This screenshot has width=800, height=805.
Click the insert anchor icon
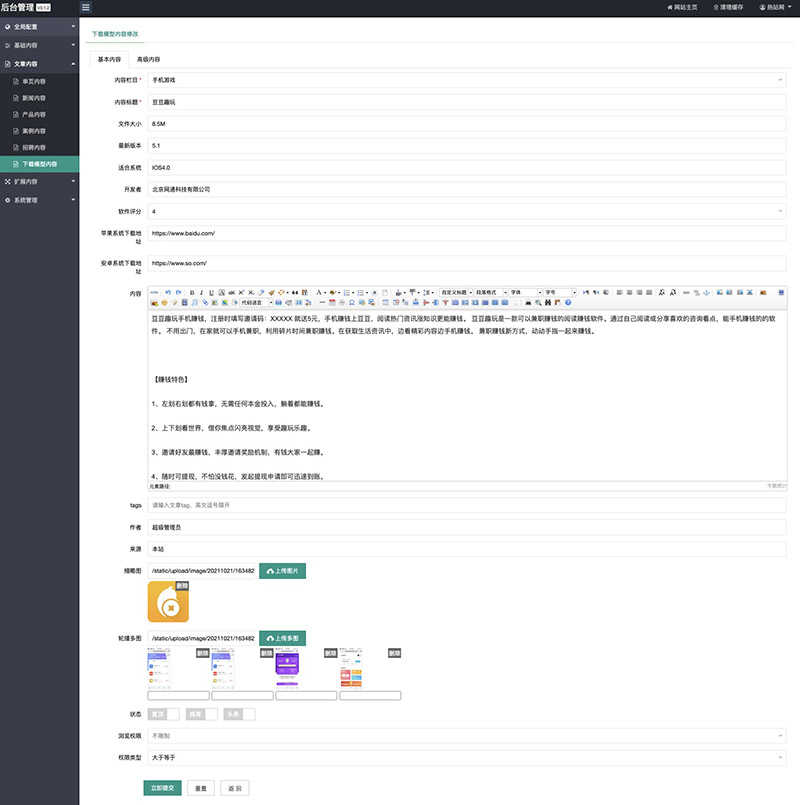coord(707,292)
